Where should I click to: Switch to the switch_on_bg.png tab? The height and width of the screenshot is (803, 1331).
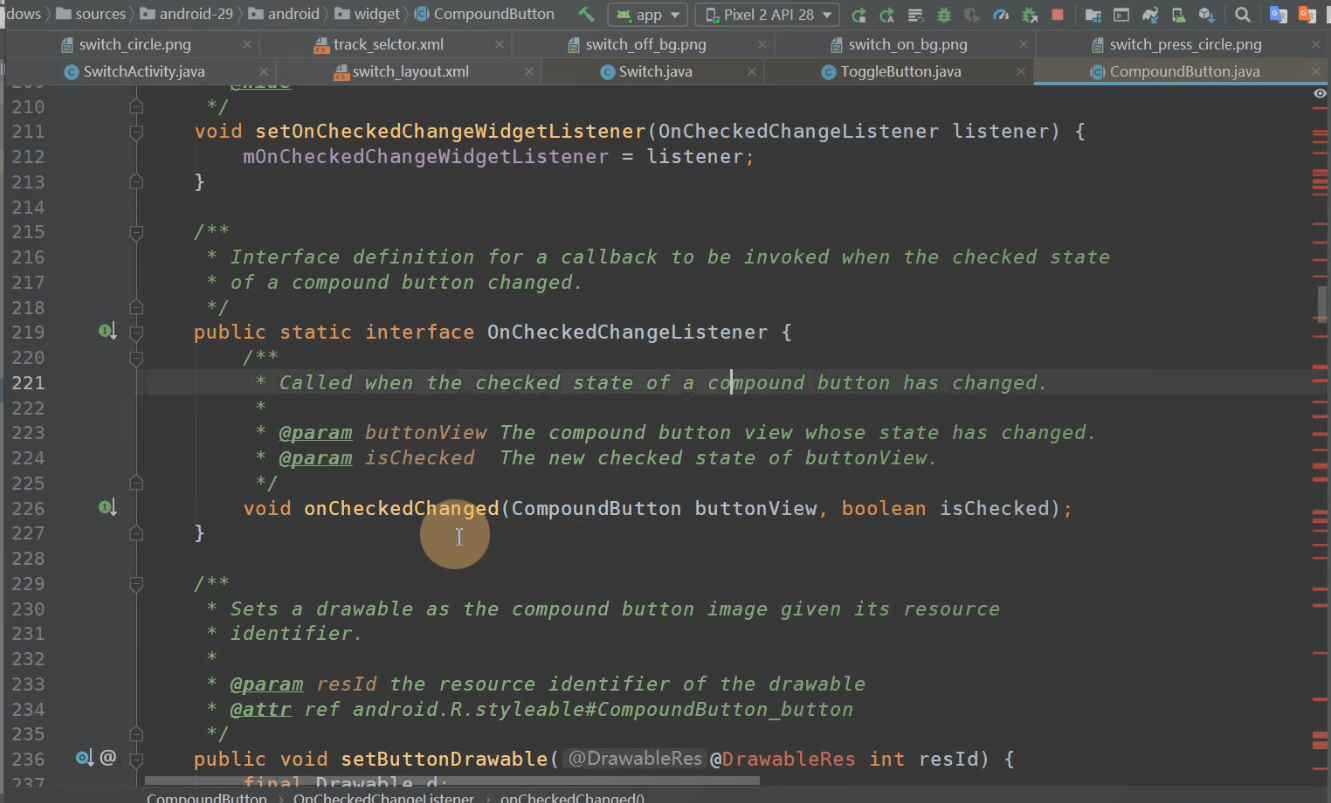click(x=906, y=45)
